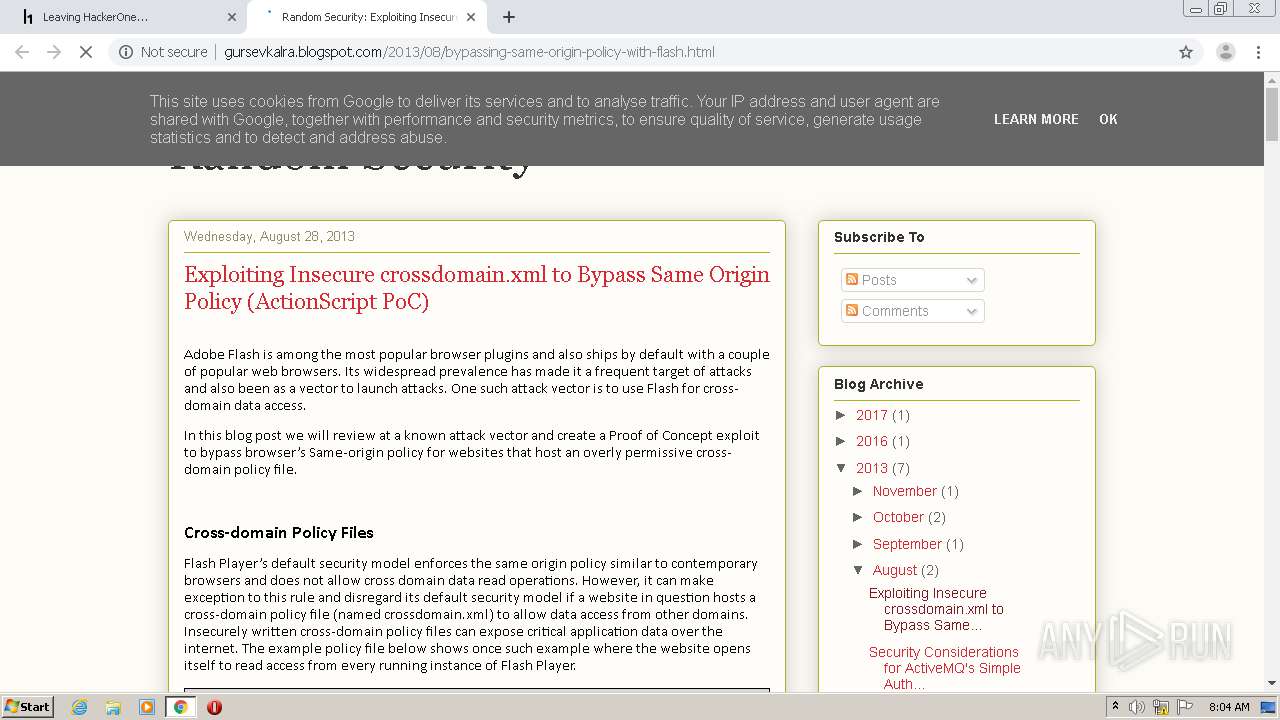
Task: Open the network tray icon
Action: pyautogui.click(x=1161, y=707)
